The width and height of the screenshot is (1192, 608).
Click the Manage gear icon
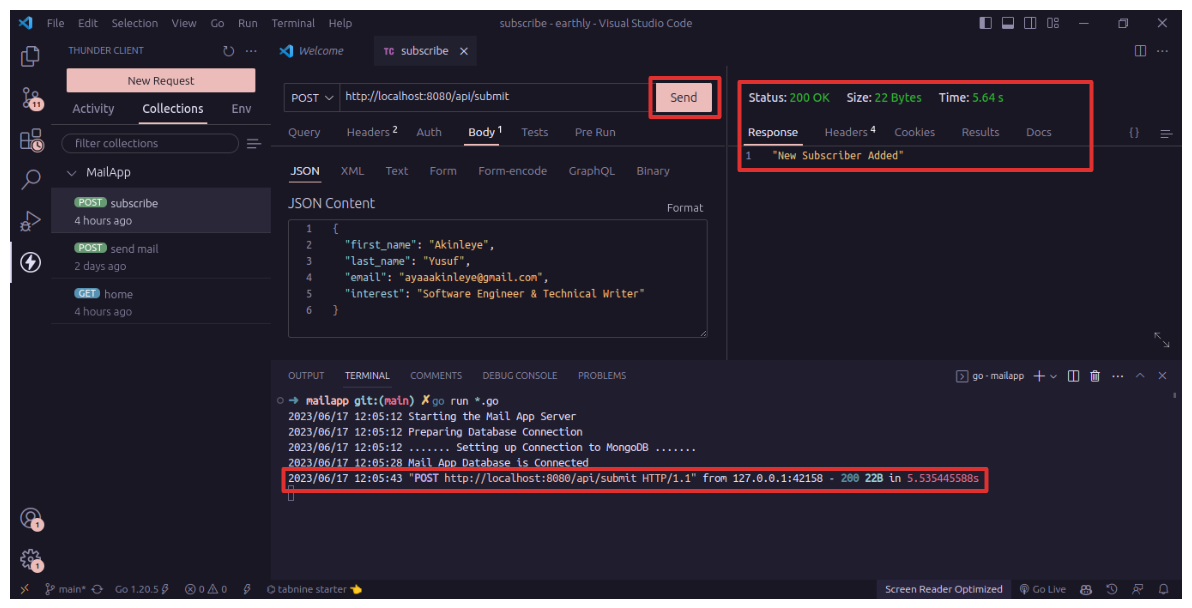pos(30,559)
